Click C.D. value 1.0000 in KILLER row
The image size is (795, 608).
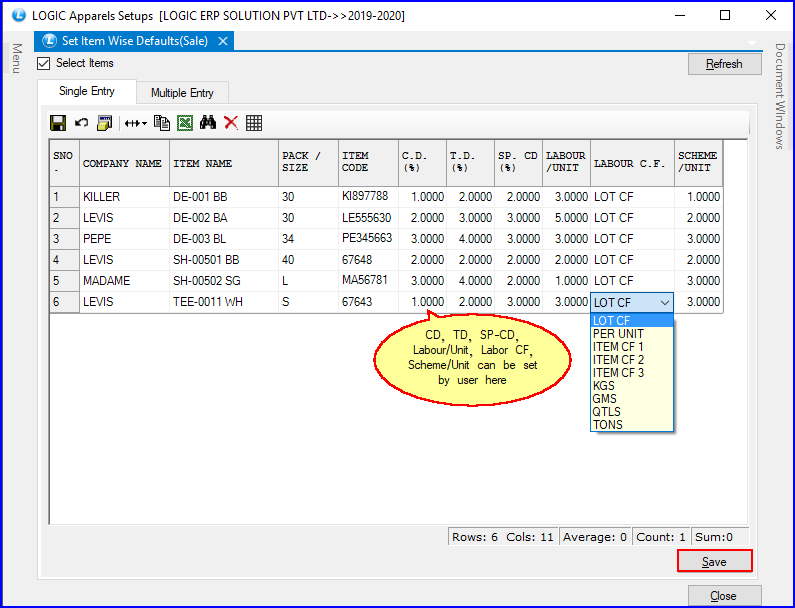click(422, 197)
